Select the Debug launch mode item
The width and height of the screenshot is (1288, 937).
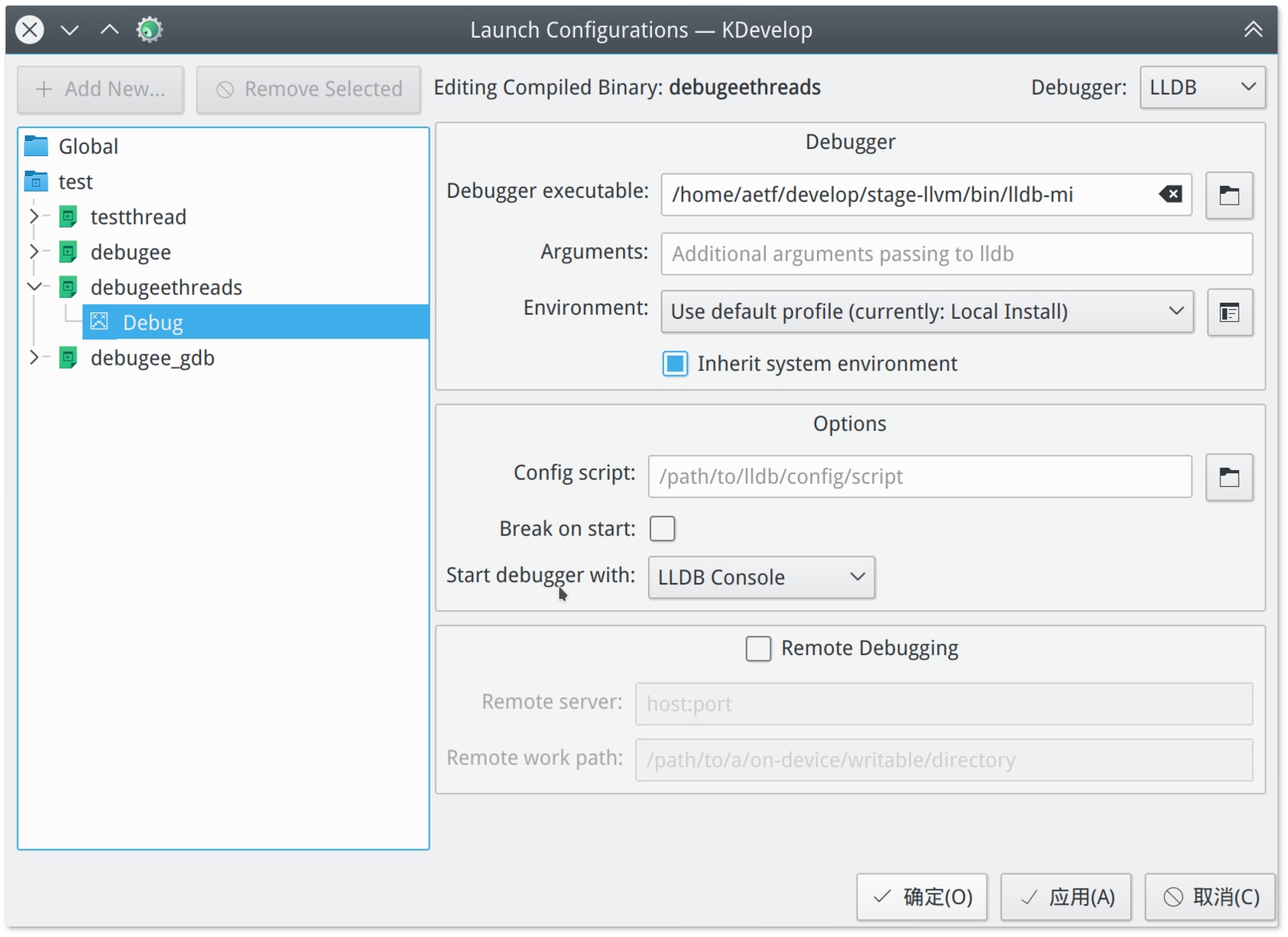coord(153,323)
